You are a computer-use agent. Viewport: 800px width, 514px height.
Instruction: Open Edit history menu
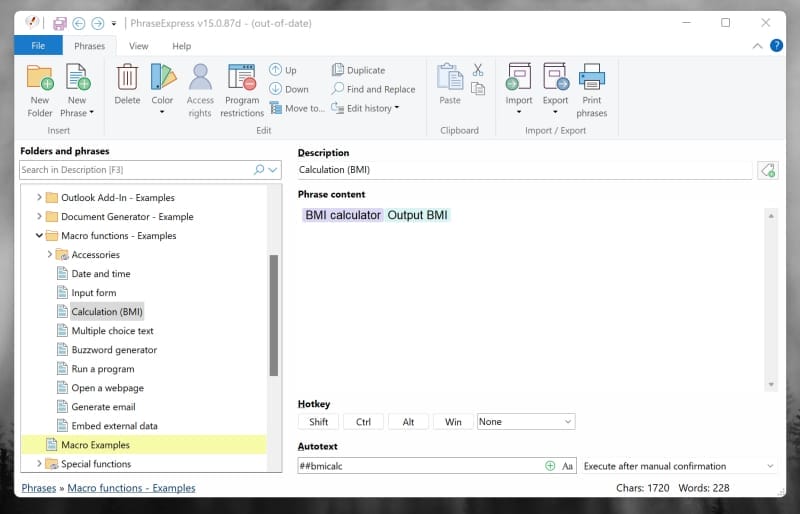coord(365,108)
